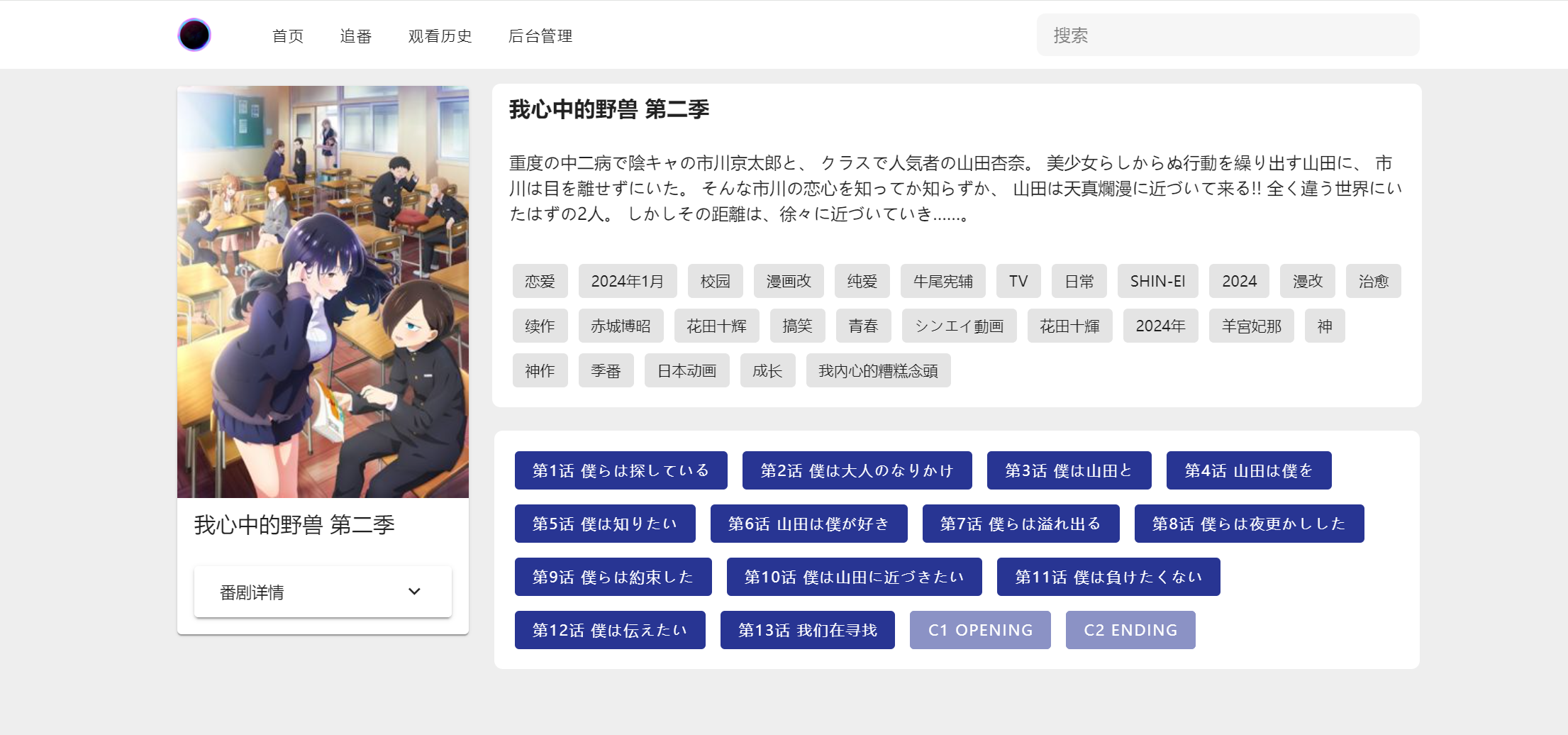Play episode 第1话 僕らは探している

pyautogui.click(x=621, y=470)
